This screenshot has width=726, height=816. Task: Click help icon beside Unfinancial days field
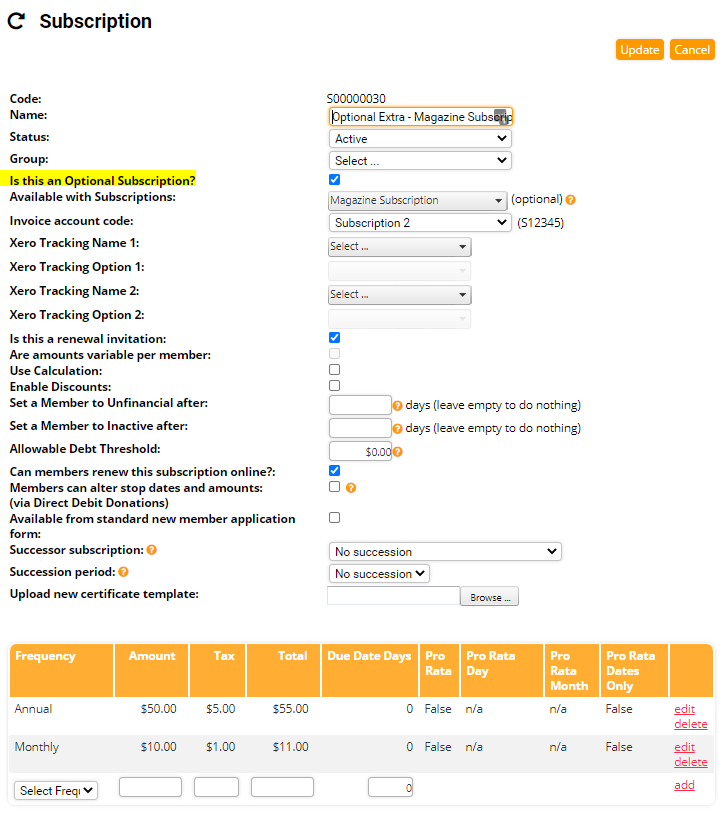click(397, 406)
